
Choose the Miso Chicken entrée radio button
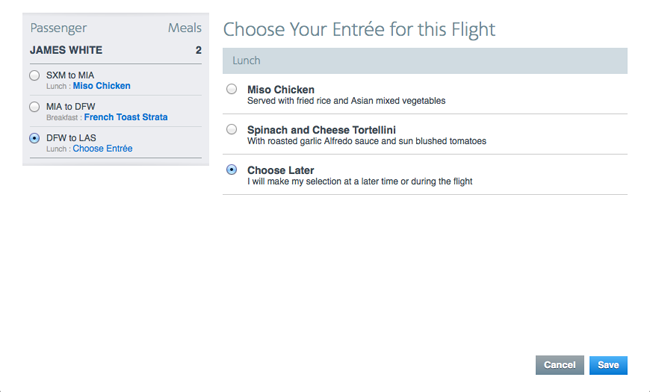pos(231,89)
